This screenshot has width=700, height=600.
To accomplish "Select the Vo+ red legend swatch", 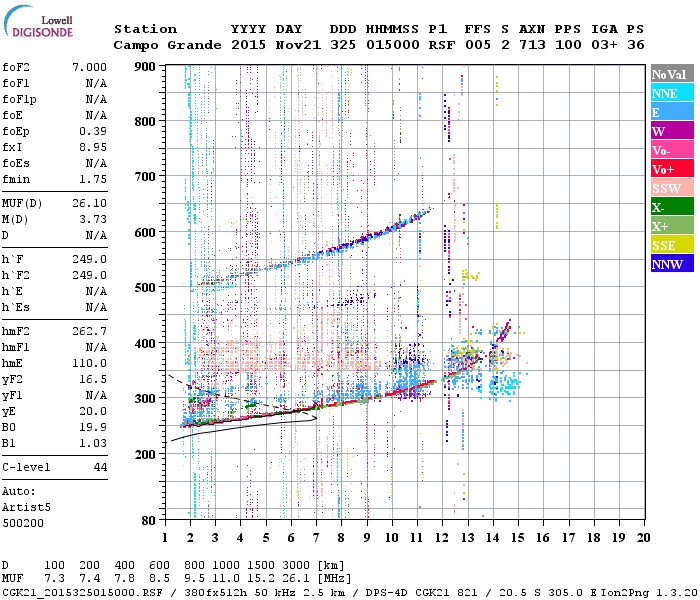I will coord(672,169).
